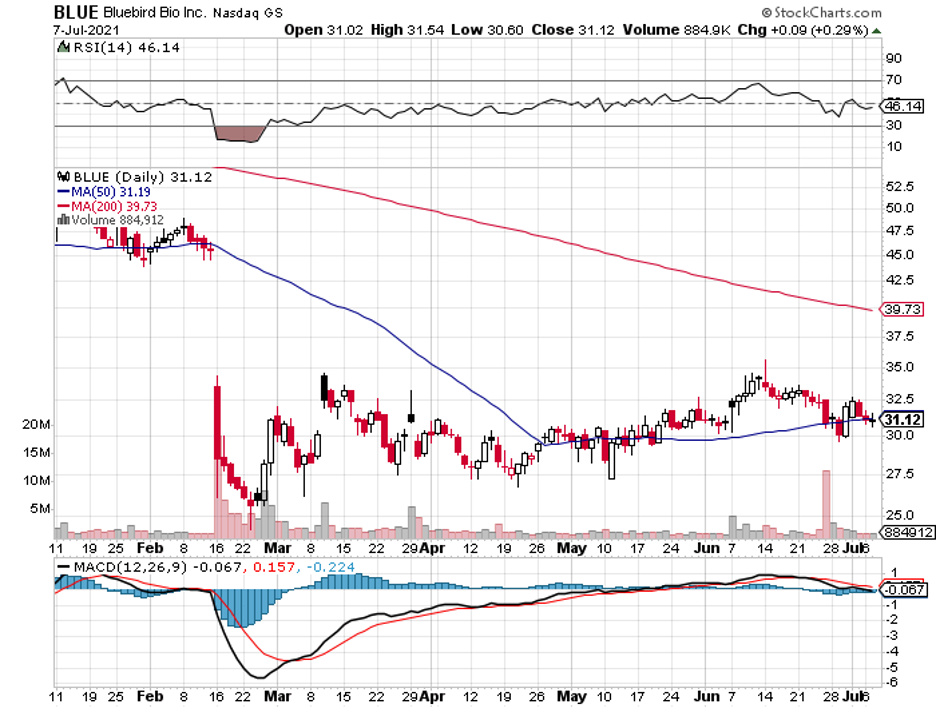Click the MACD(12,26,9) -0.067 legend label
The height and width of the screenshot is (708, 936).
point(158,567)
